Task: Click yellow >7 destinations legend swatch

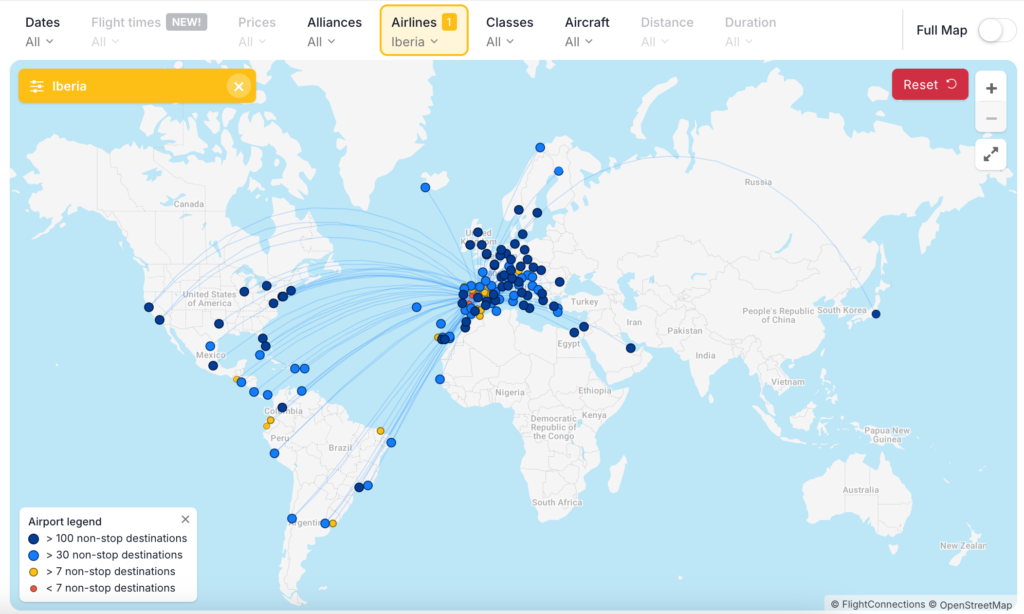Action: click(x=33, y=572)
